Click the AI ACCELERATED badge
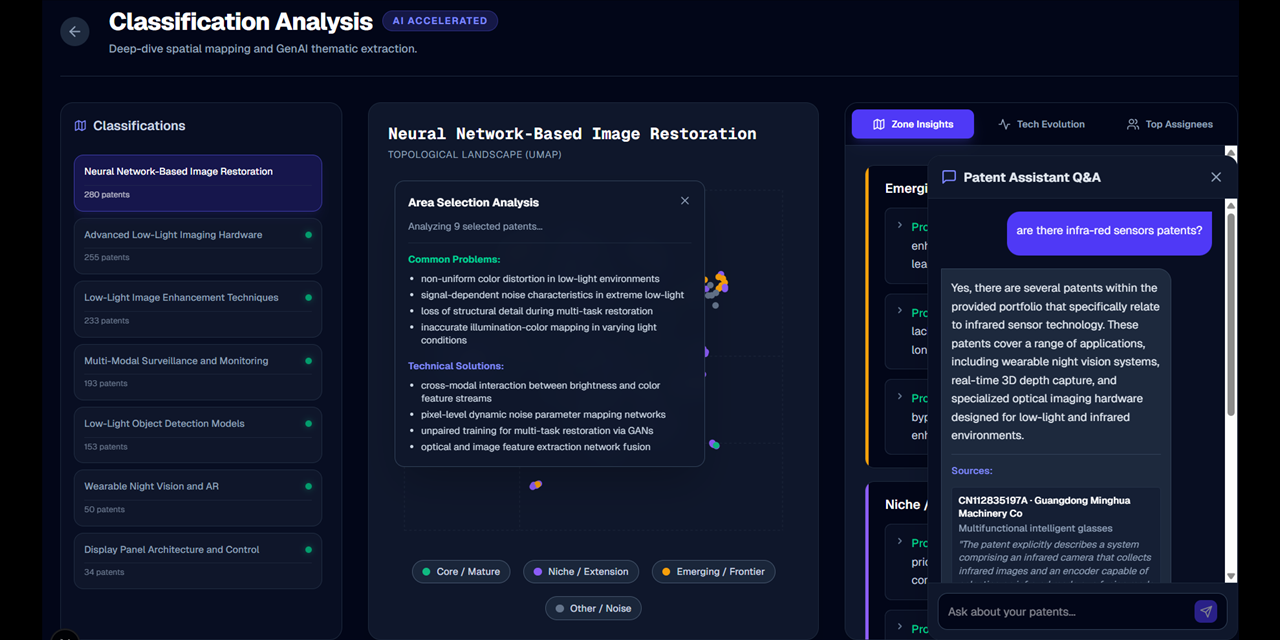 coord(440,20)
